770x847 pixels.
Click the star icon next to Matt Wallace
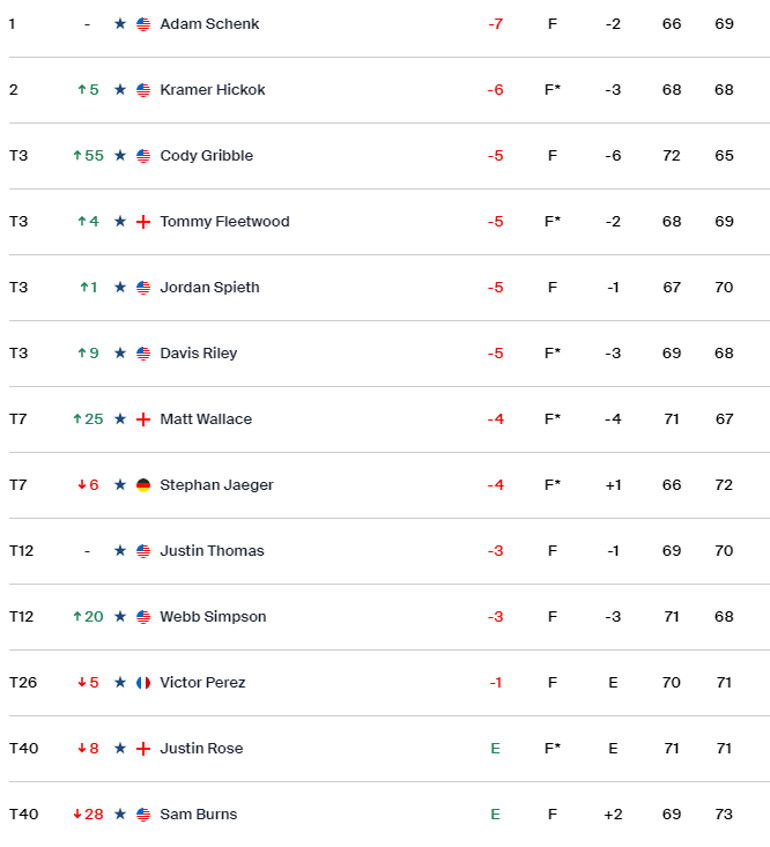coord(120,419)
